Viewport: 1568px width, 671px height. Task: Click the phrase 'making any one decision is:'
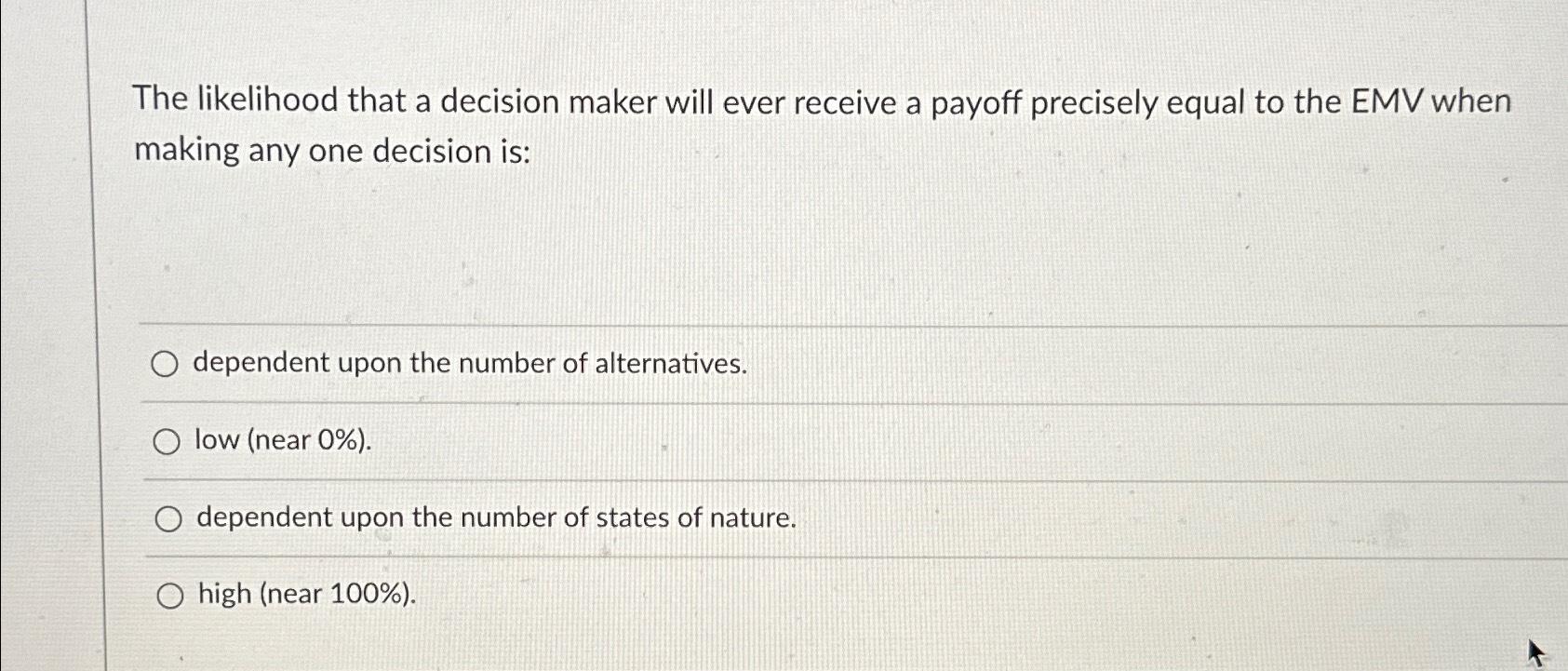click(x=330, y=150)
